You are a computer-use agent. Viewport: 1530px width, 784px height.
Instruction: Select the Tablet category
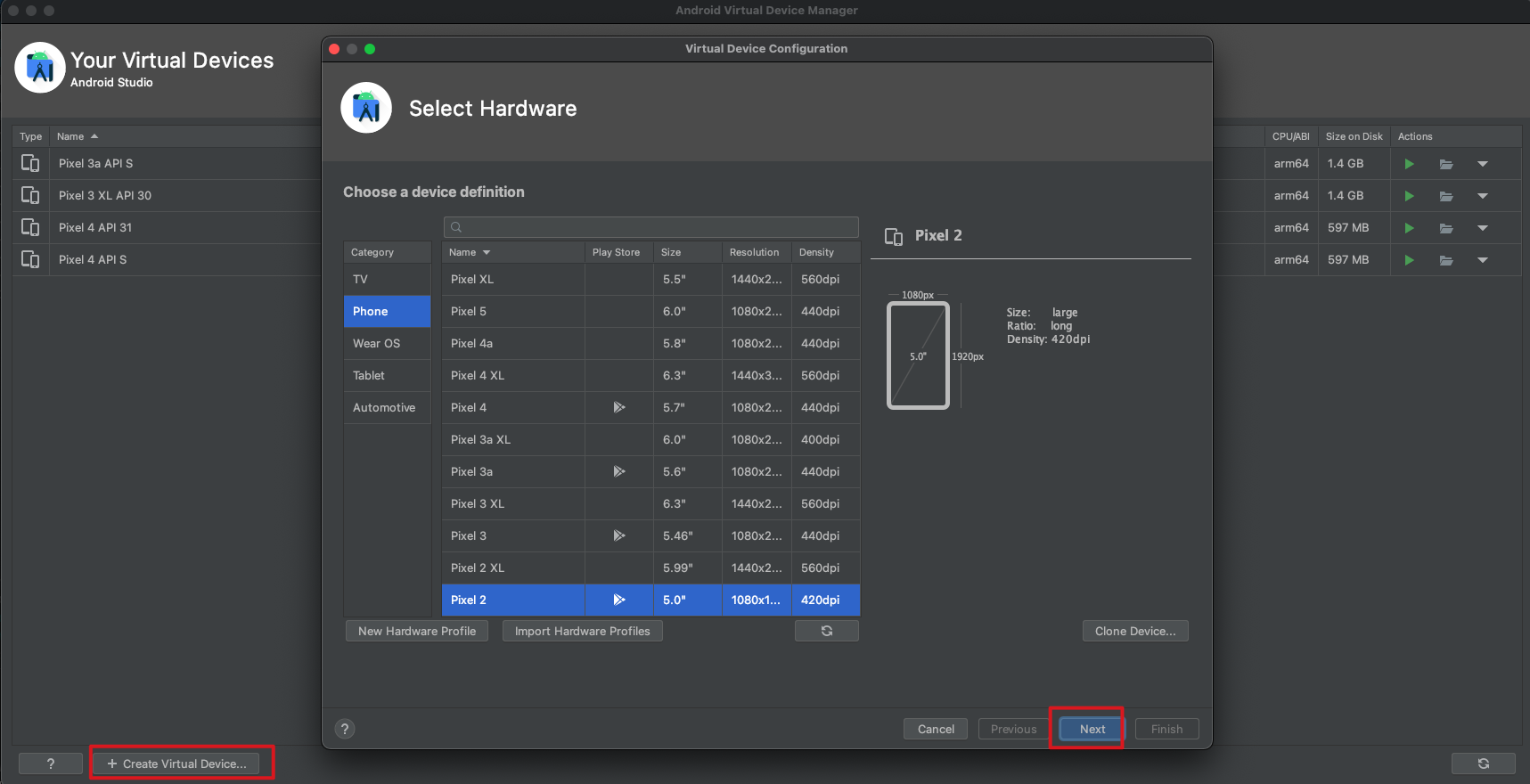(x=369, y=375)
